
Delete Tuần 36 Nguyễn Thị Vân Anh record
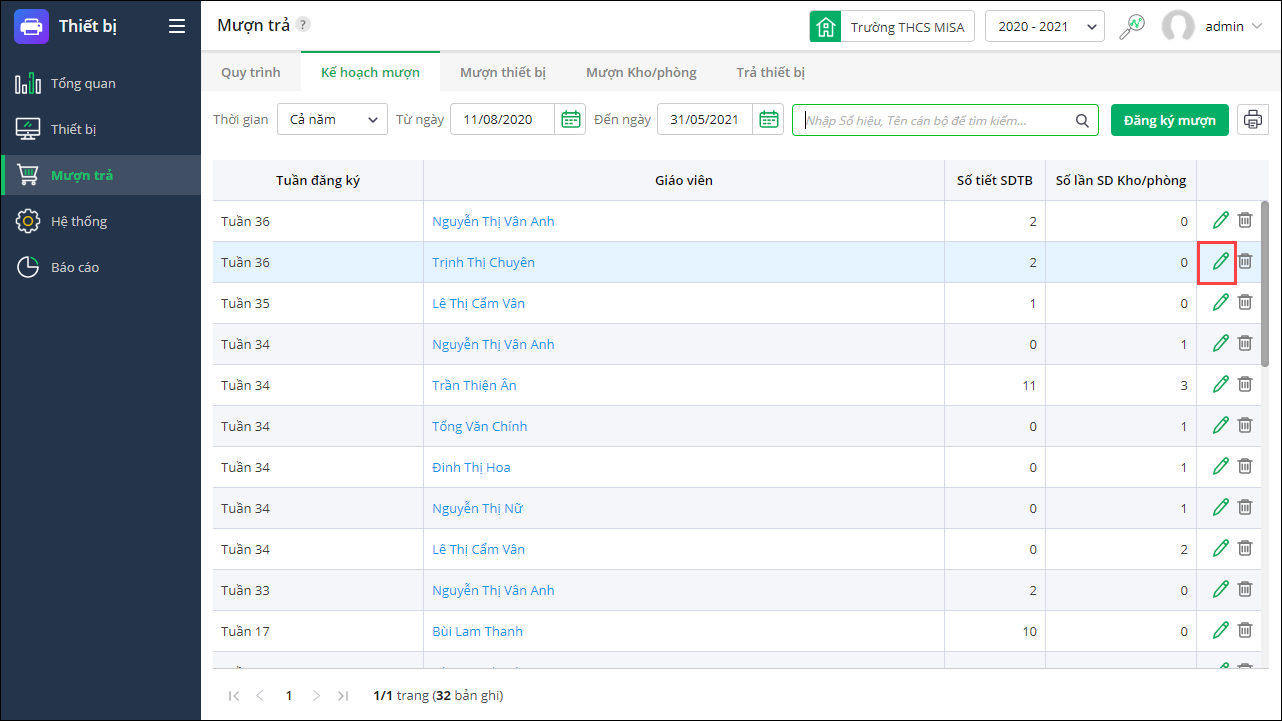coord(1245,221)
